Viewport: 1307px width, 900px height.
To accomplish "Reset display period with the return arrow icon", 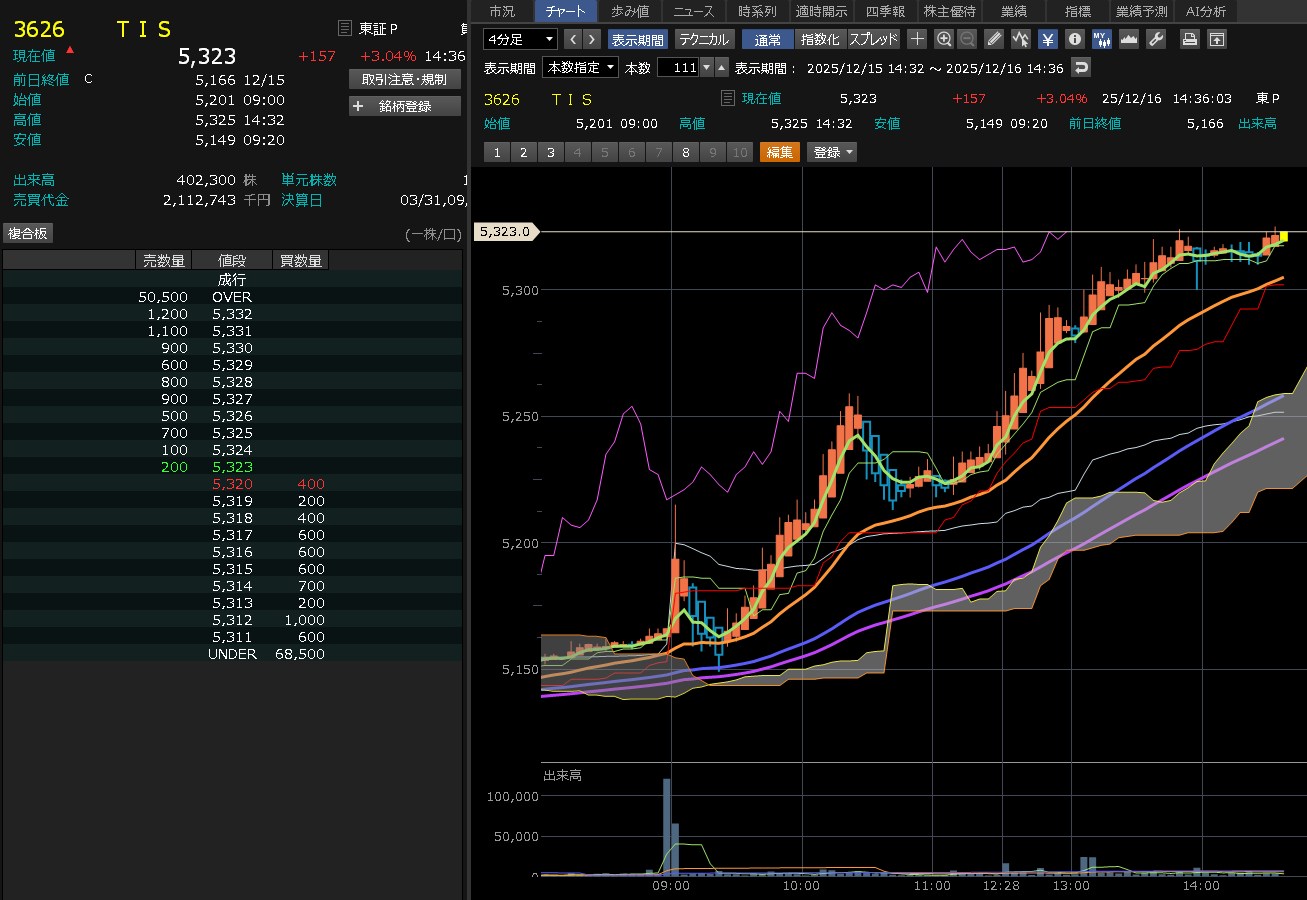I will pyautogui.click(x=1080, y=67).
